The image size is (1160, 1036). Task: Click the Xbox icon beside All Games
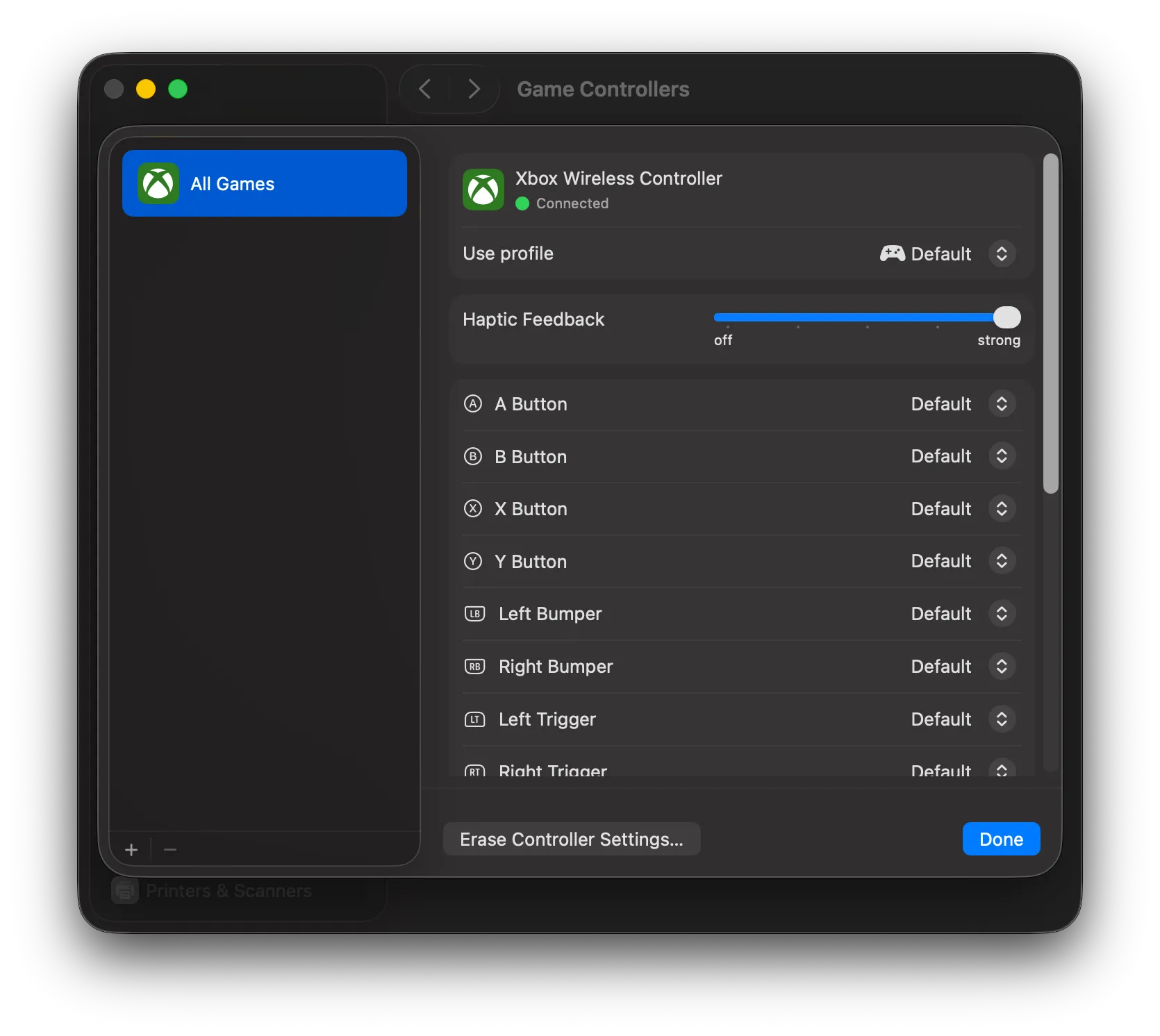pyautogui.click(x=158, y=184)
